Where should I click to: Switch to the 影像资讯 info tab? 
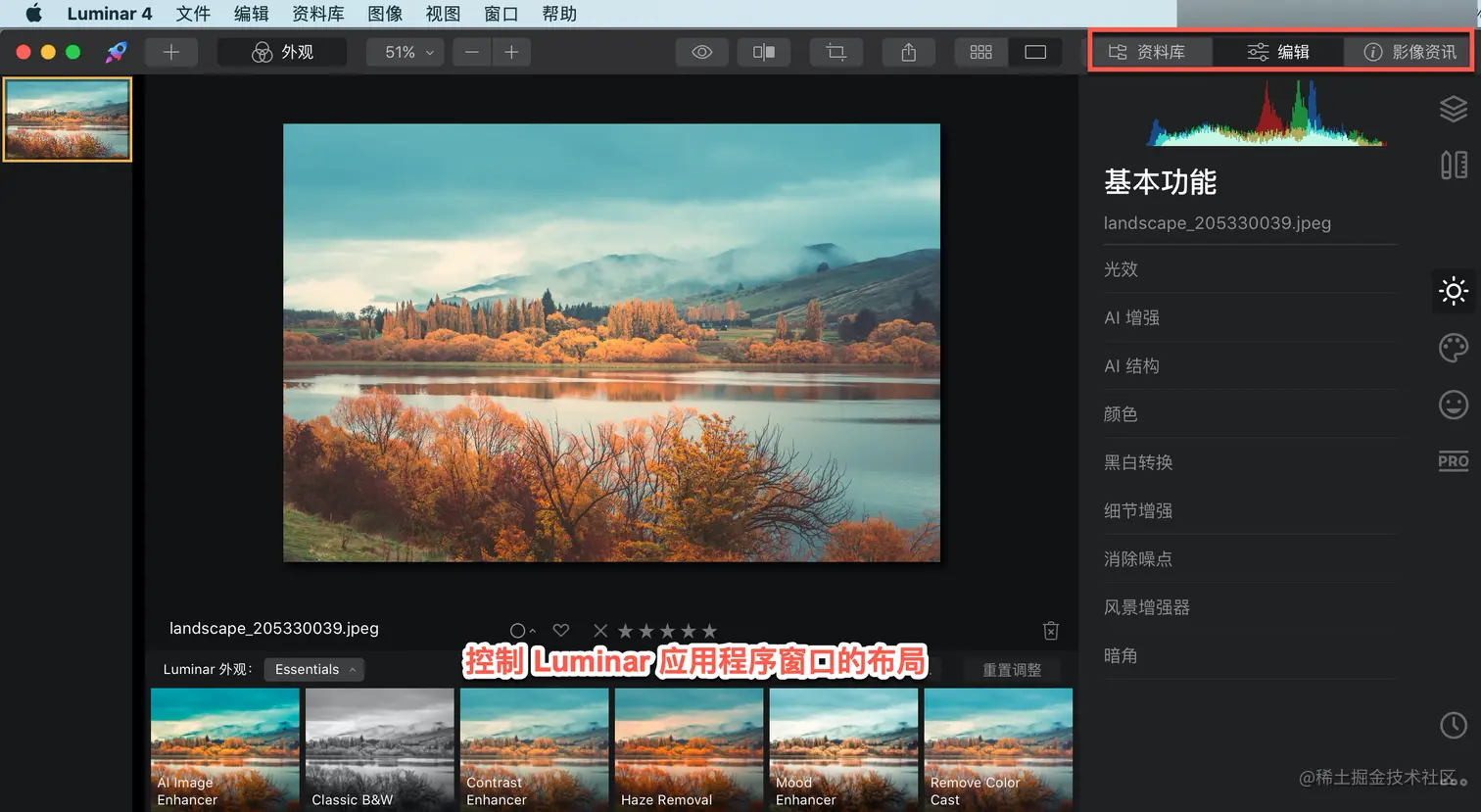pos(1409,52)
